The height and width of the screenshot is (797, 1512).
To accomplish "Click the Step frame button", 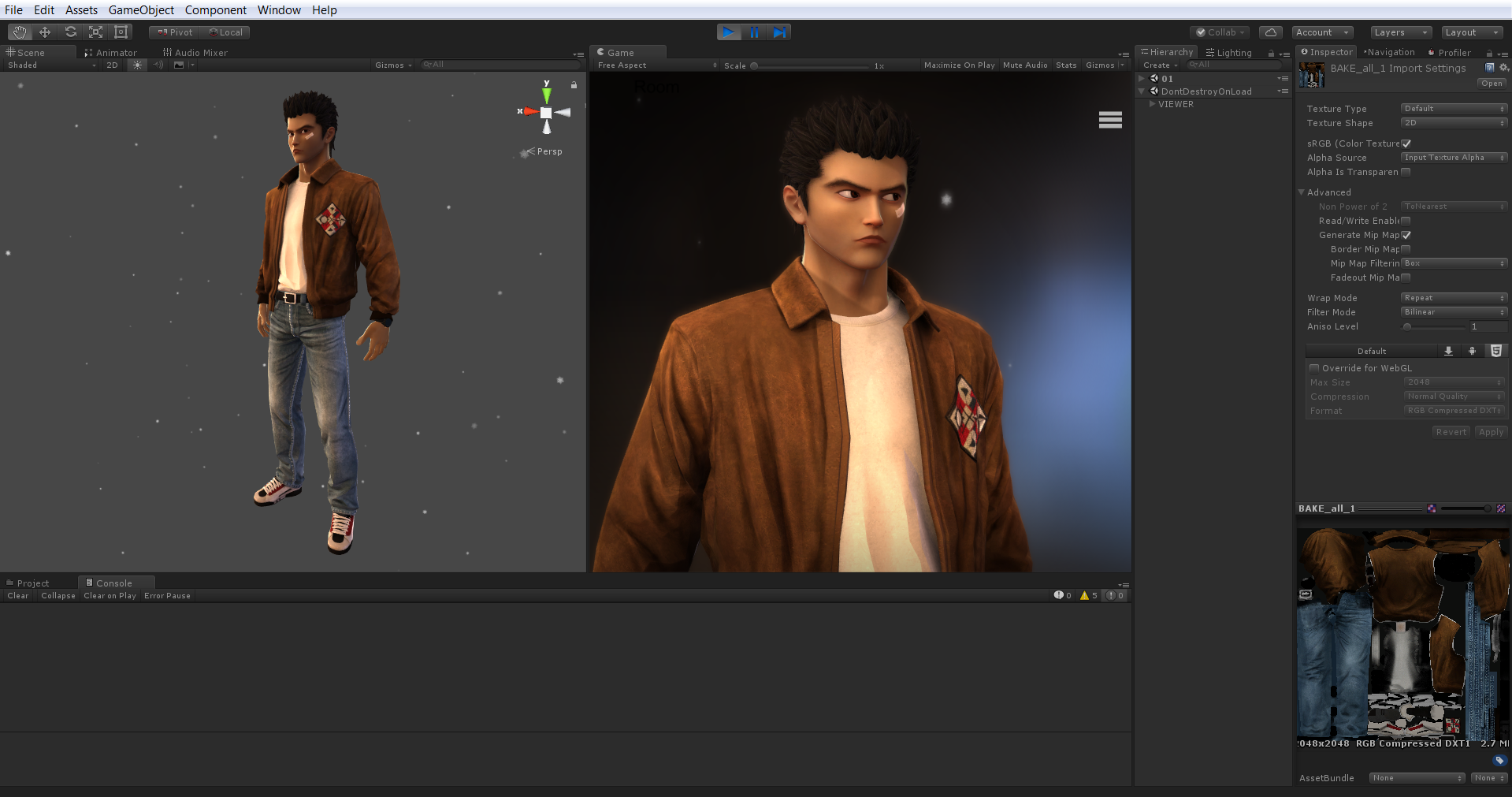I will (778, 32).
